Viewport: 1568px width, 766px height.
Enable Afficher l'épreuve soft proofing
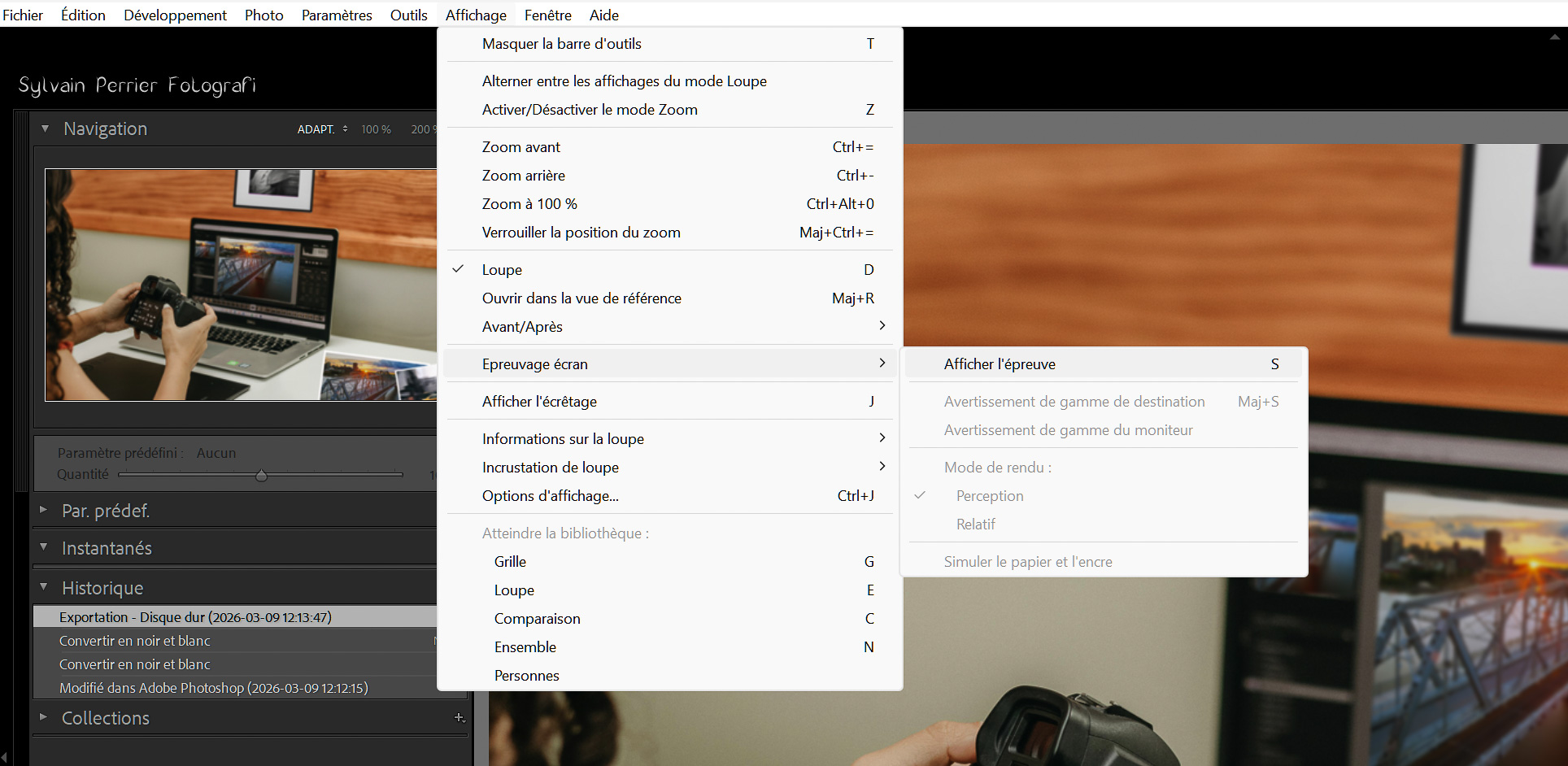1000,364
